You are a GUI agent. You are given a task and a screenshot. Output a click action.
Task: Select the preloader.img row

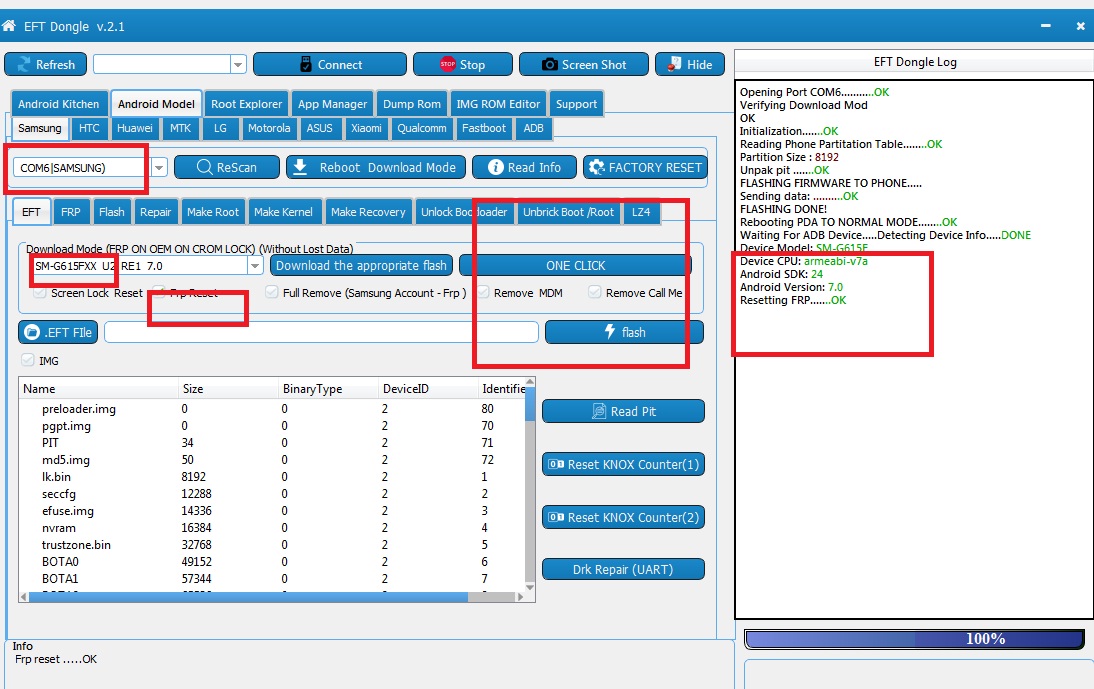click(272, 409)
